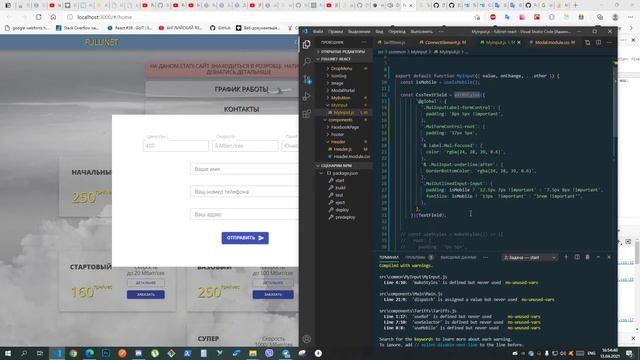Expand the Image folder
This screenshot has height=360, width=640.
(337, 83)
